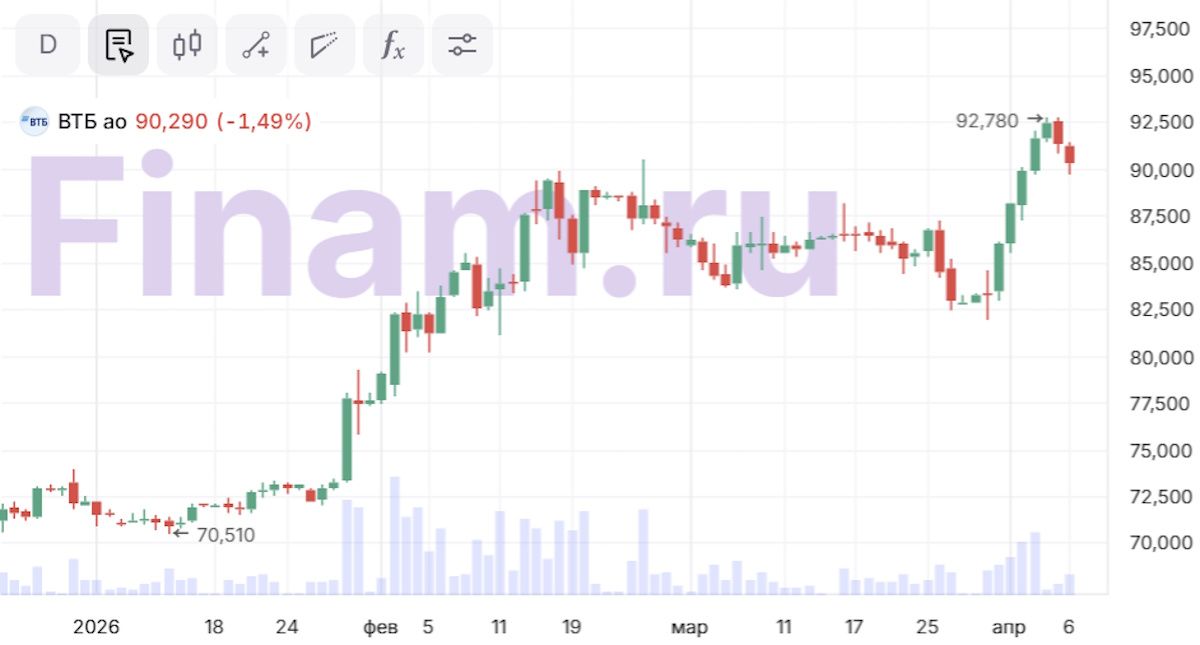This screenshot has width=1200, height=645.
Task: Click the апр label on date axis
Action: click(1008, 628)
